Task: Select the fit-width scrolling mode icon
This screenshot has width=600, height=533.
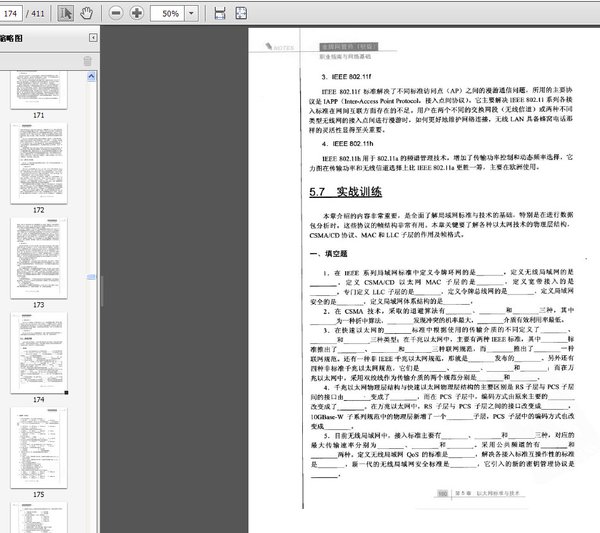Action: pos(220,13)
